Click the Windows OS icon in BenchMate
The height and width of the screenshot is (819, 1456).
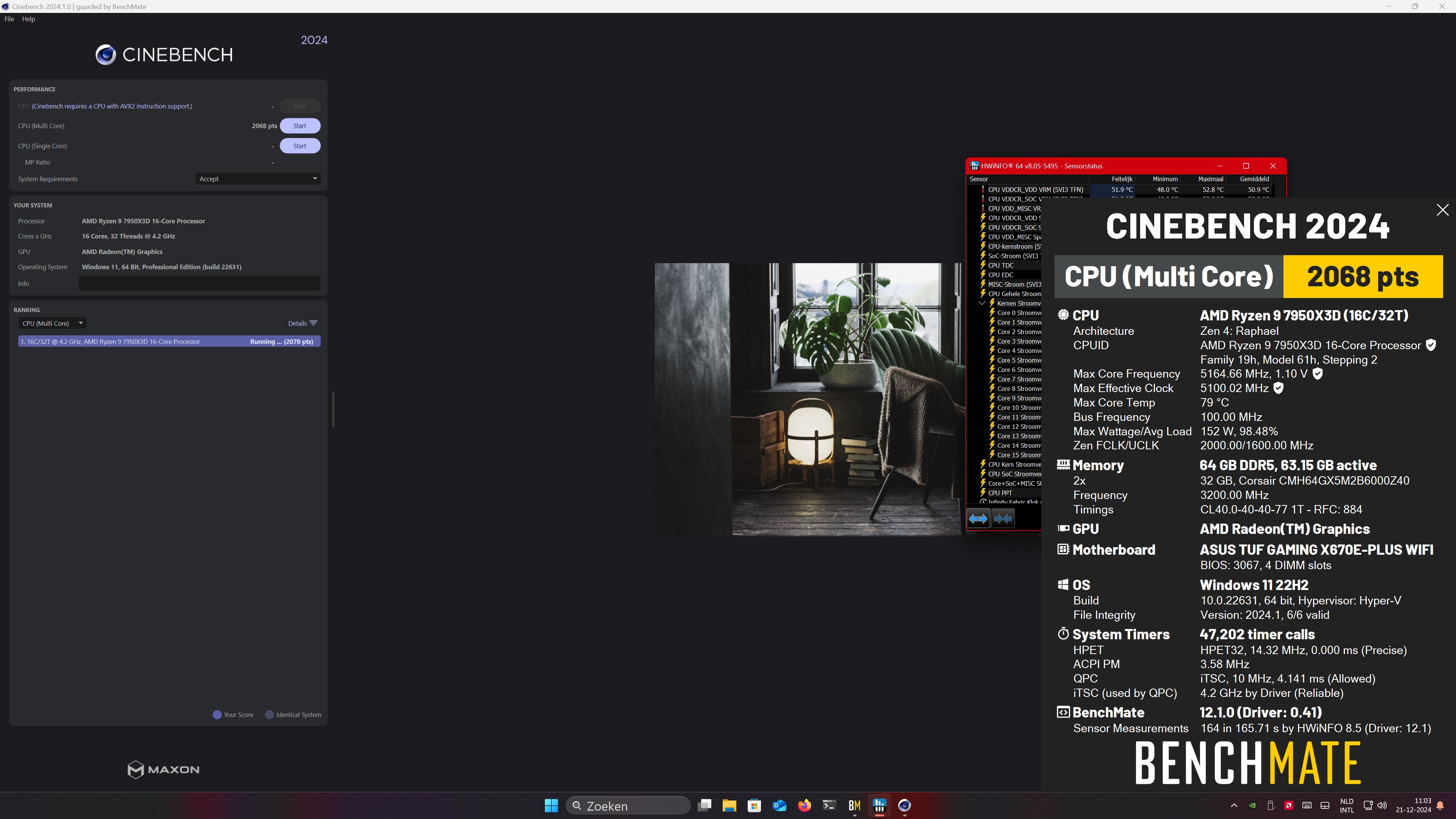[1063, 584]
